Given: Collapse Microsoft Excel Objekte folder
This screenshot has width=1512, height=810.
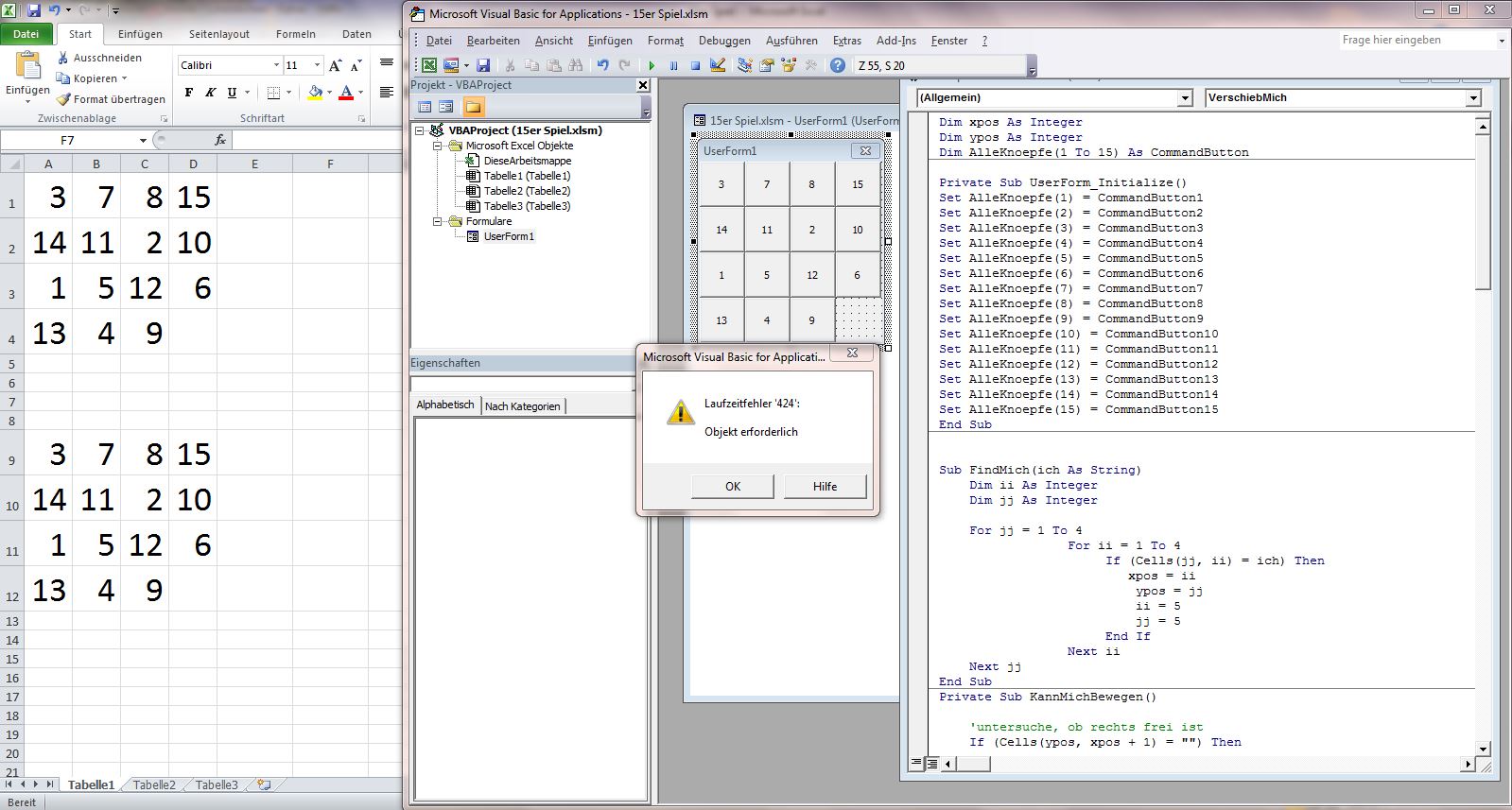Looking at the screenshot, I should 438,146.
